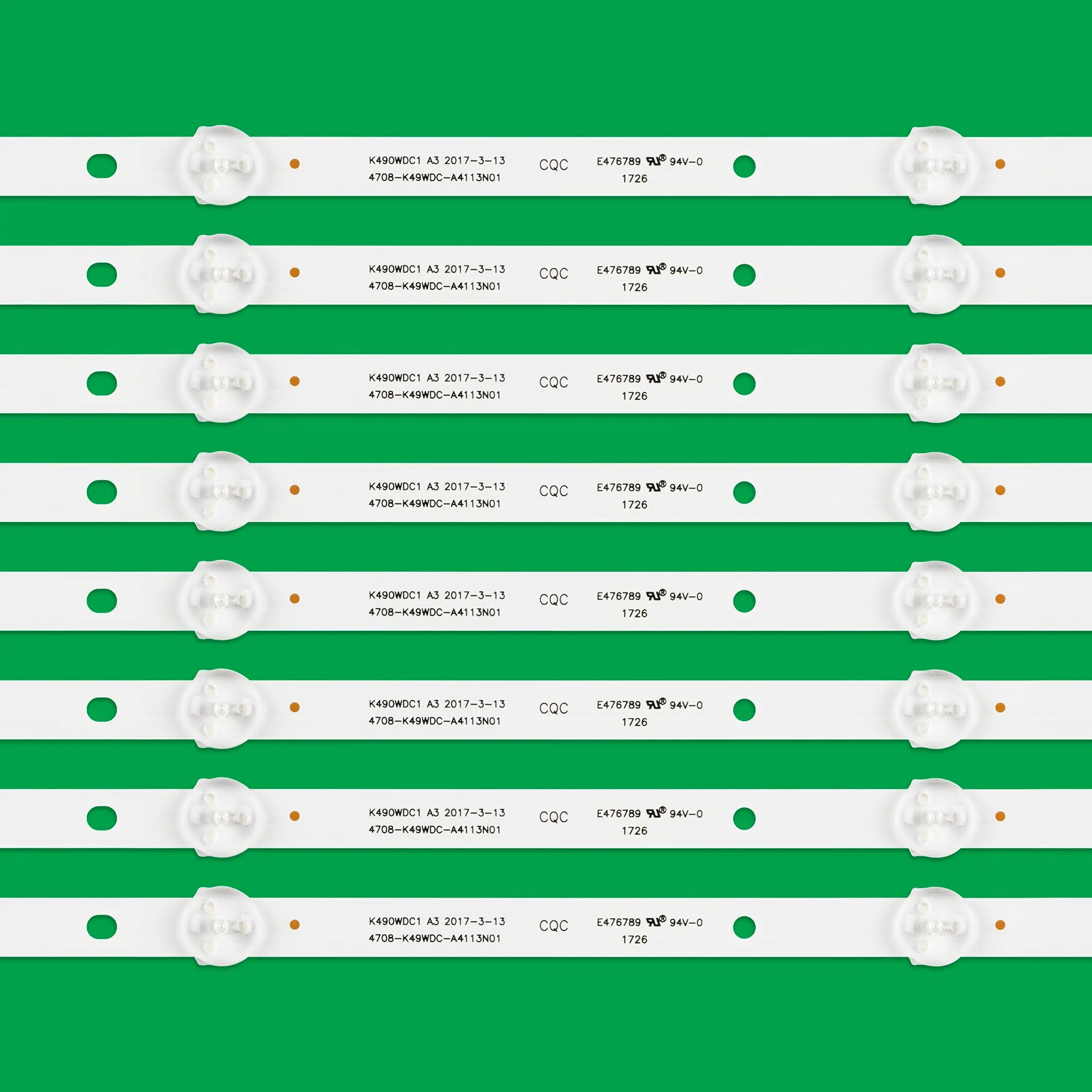Click the UL logo on the bottom strip
The height and width of the screenshot is (1092, 1092).
(656, 921)
